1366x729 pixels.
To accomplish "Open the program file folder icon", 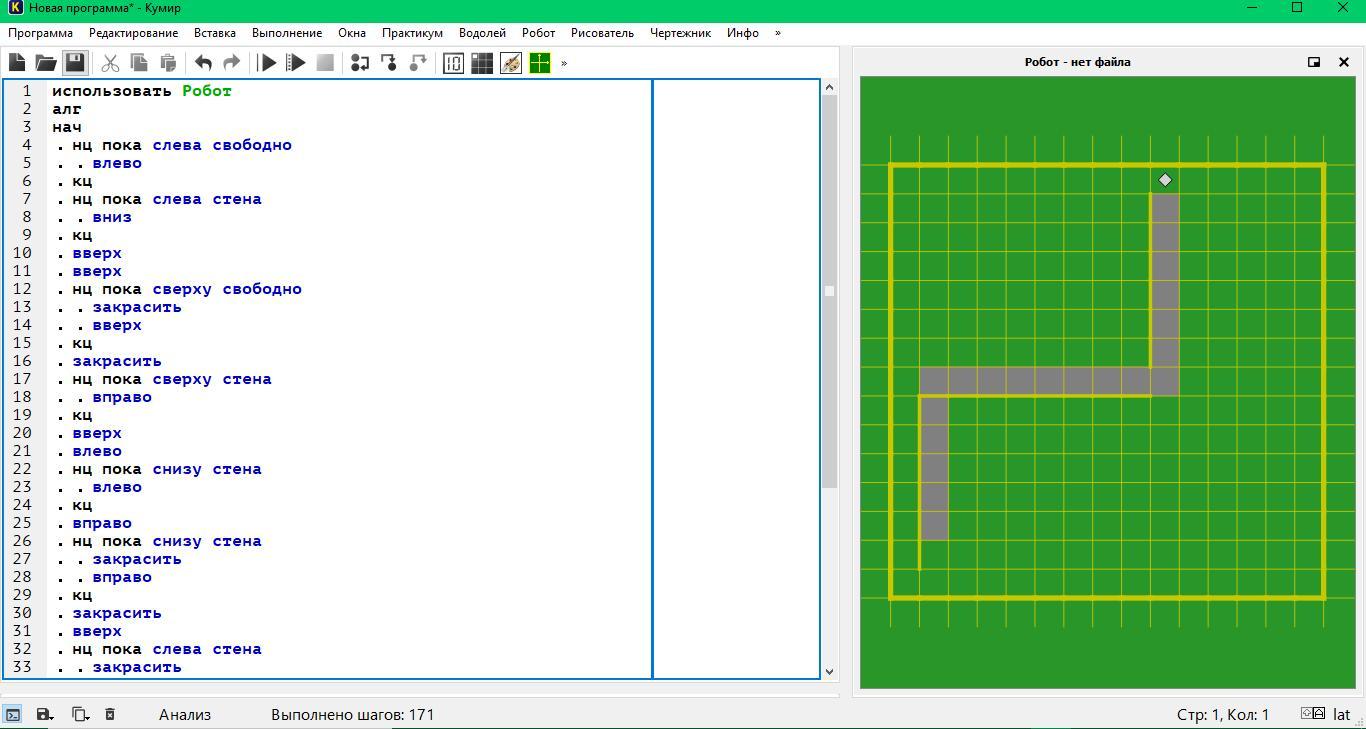I will 46,63.
